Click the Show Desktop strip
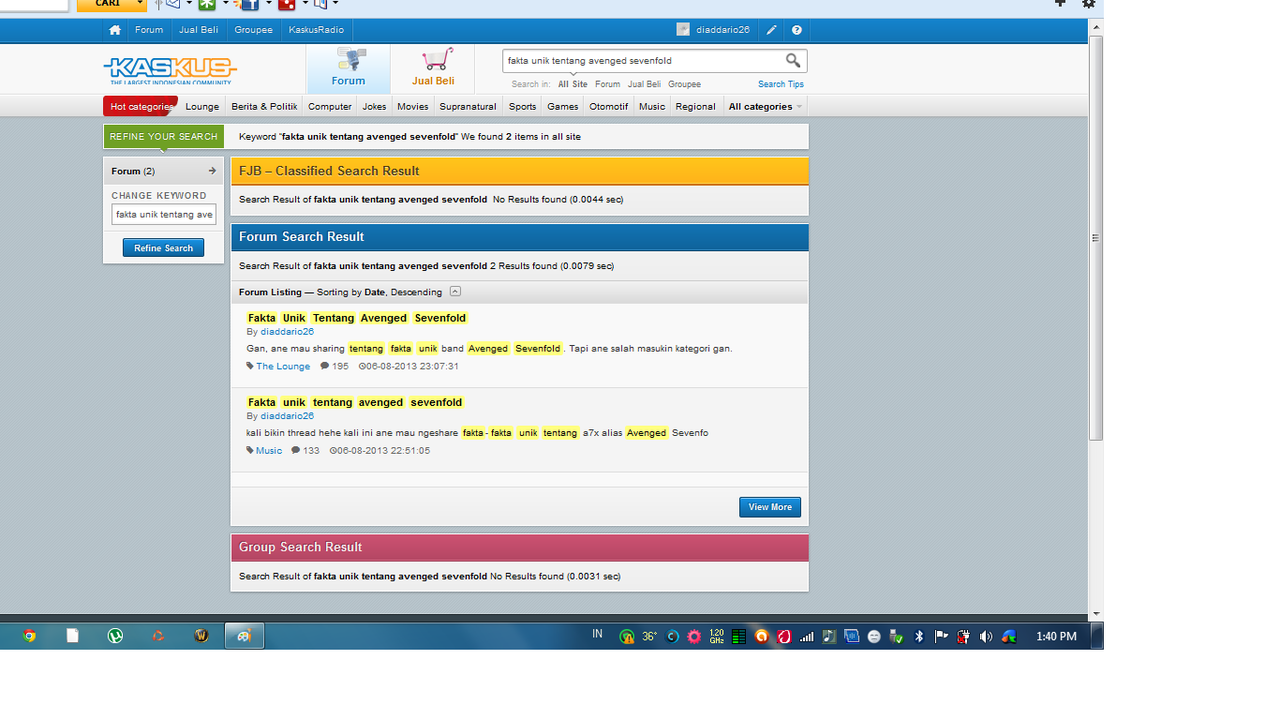This screenshot has width=1280, height=720. coord(1098,636)
